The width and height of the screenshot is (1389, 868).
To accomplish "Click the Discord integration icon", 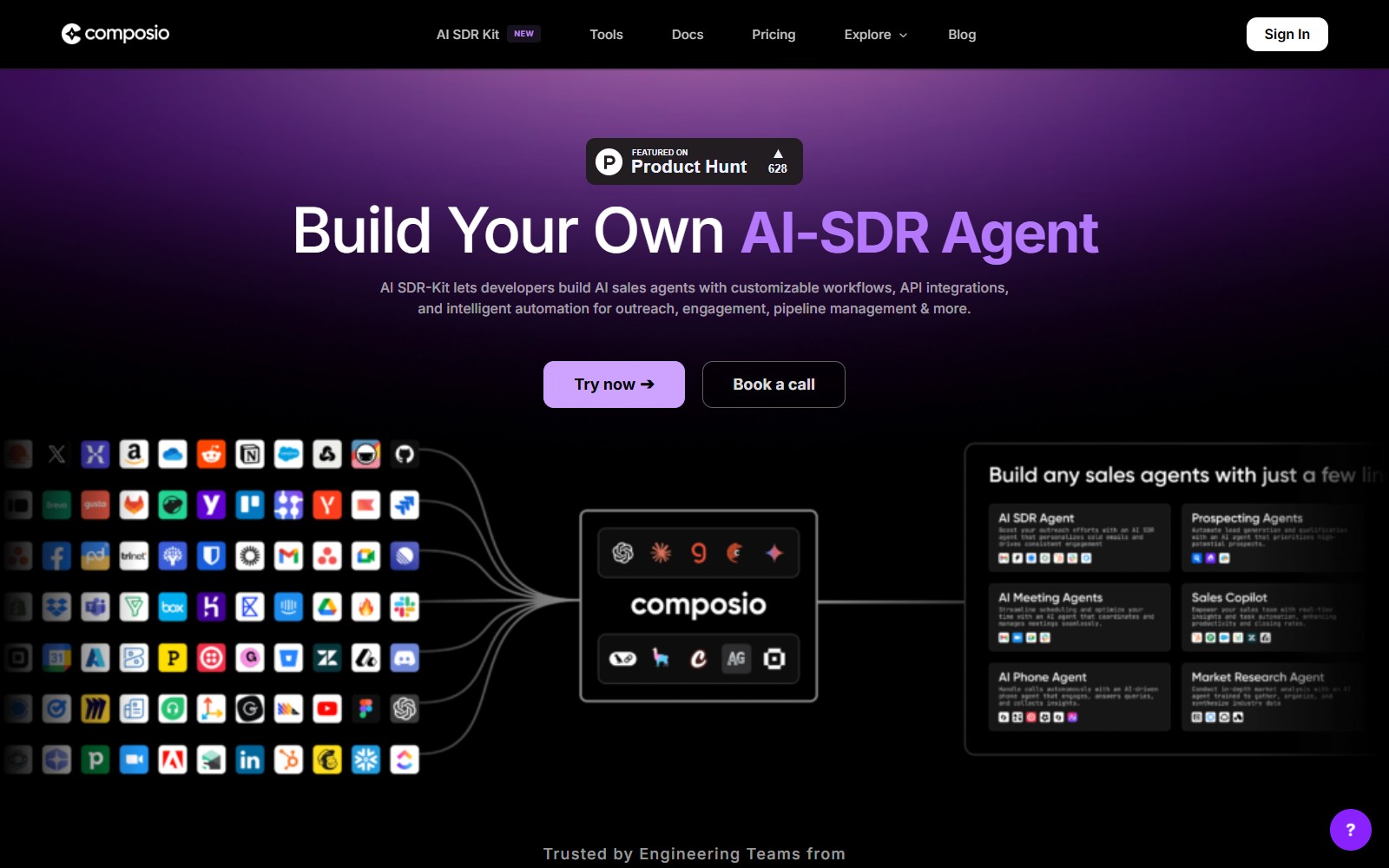I will [x=405, y=658].
